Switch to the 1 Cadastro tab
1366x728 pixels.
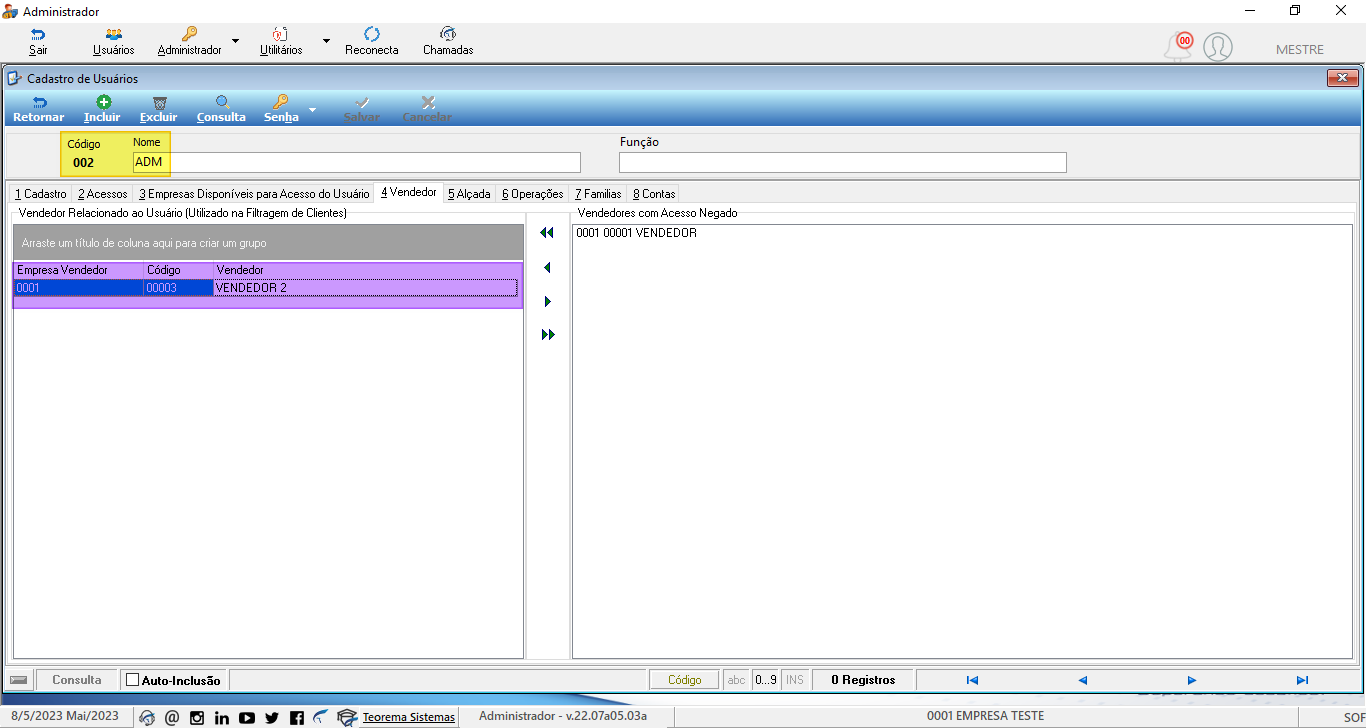click(40, 194)
